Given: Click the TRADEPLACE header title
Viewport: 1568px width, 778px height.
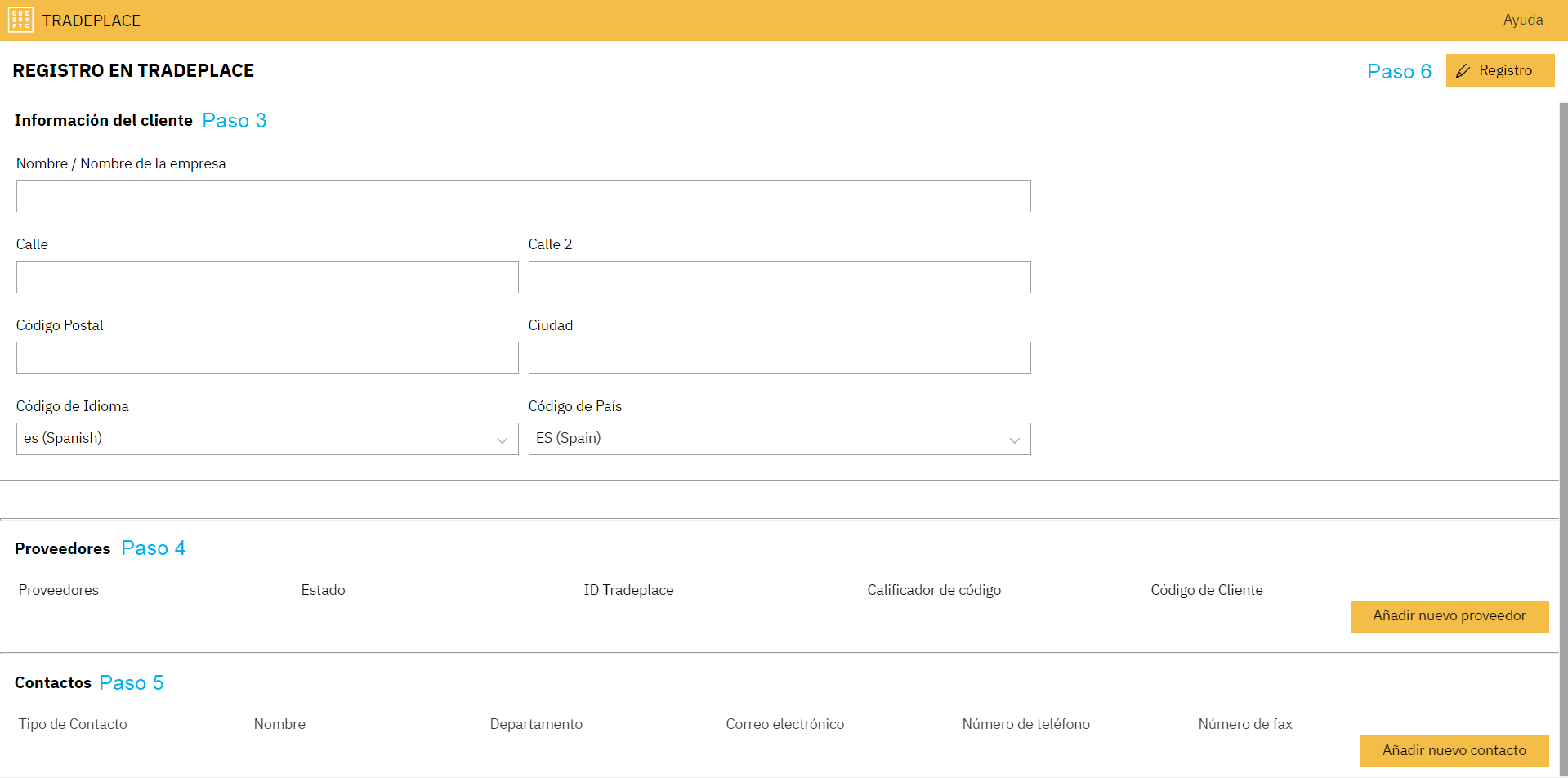Looking at the screenshot, I should 92,20.
